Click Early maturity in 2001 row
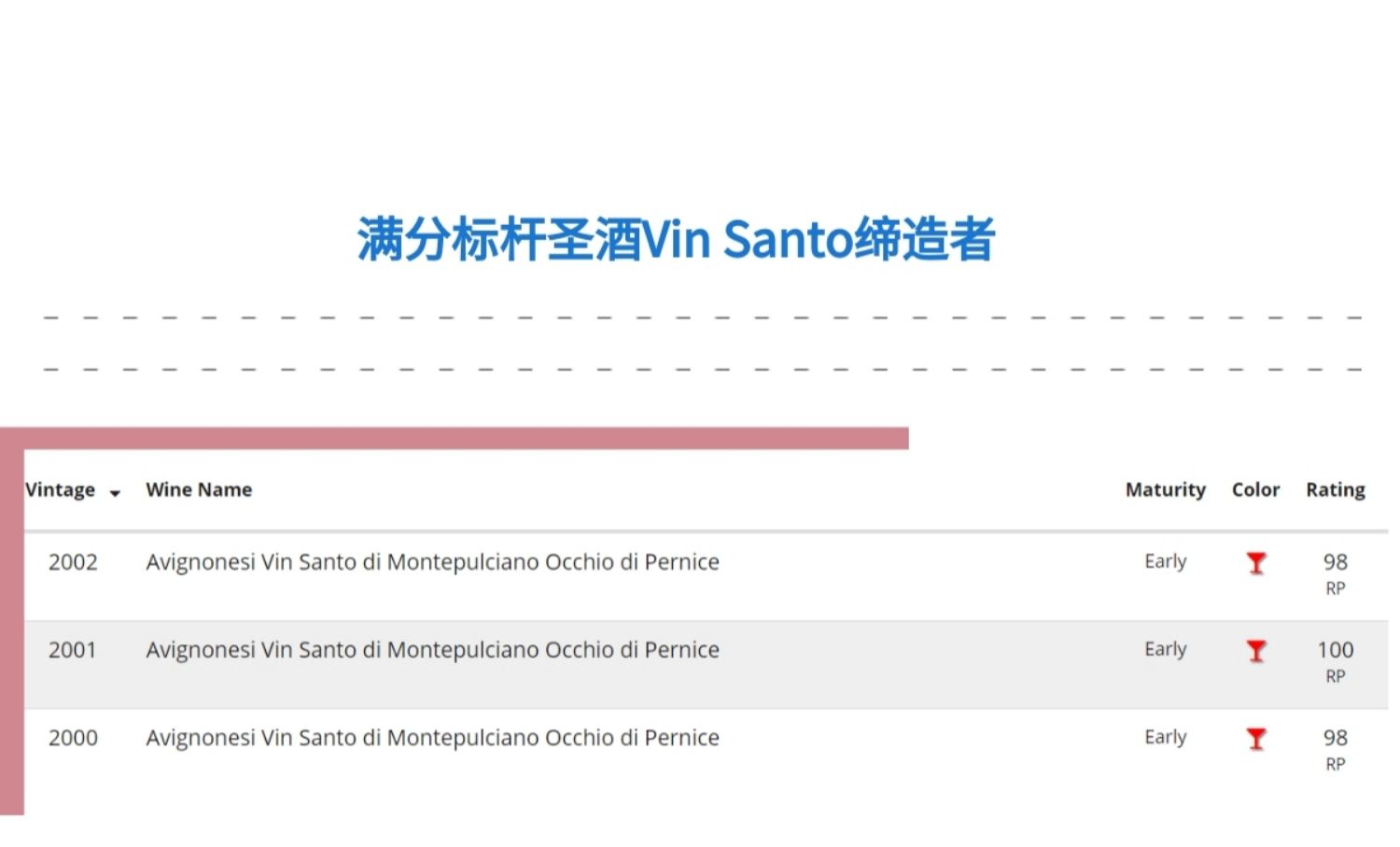The width and height of the screenshot is (1400, 847). pyautogui.click(x=1165, y=649)
